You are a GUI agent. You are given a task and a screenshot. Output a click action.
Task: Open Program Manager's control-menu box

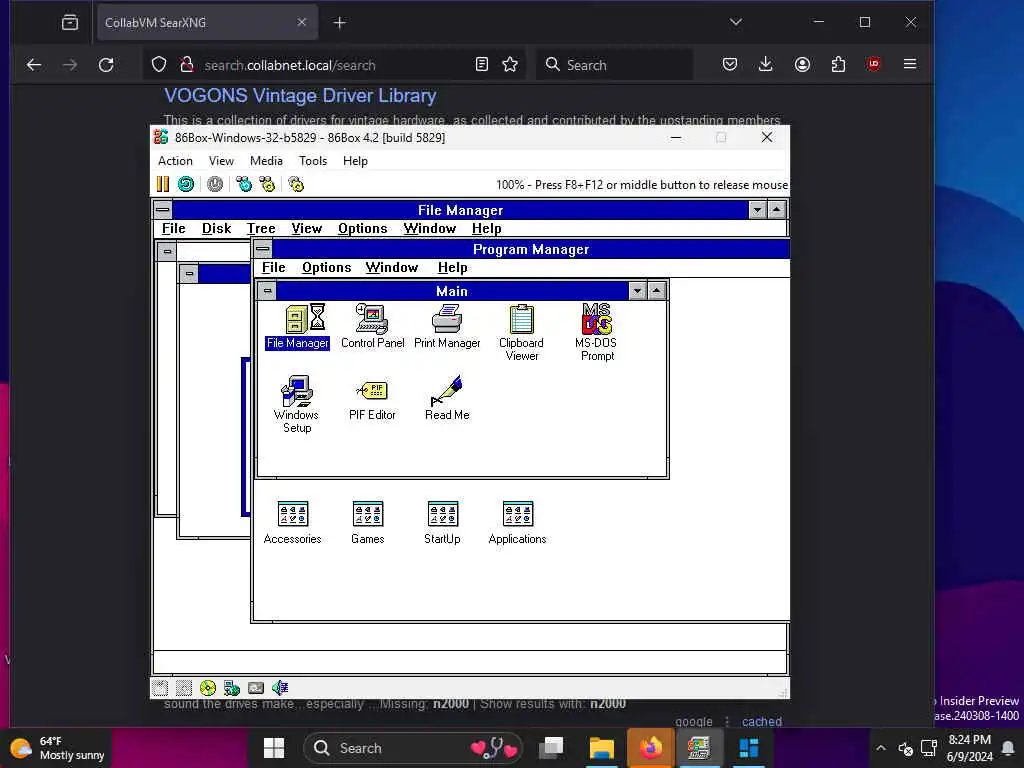(x=263, y=249)
